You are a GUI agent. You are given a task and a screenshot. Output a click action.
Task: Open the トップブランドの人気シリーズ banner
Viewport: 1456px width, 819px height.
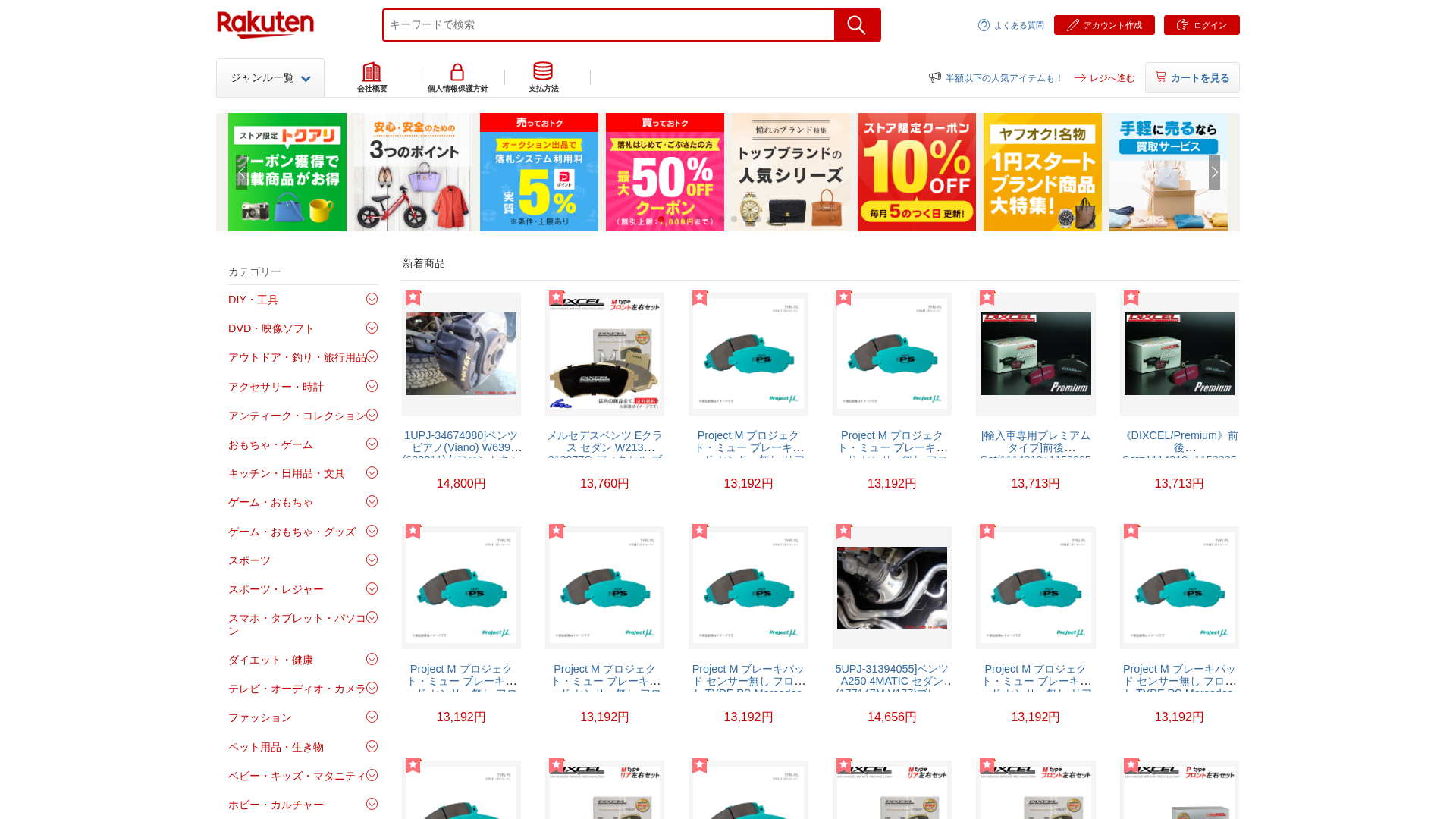pos(791,172)
